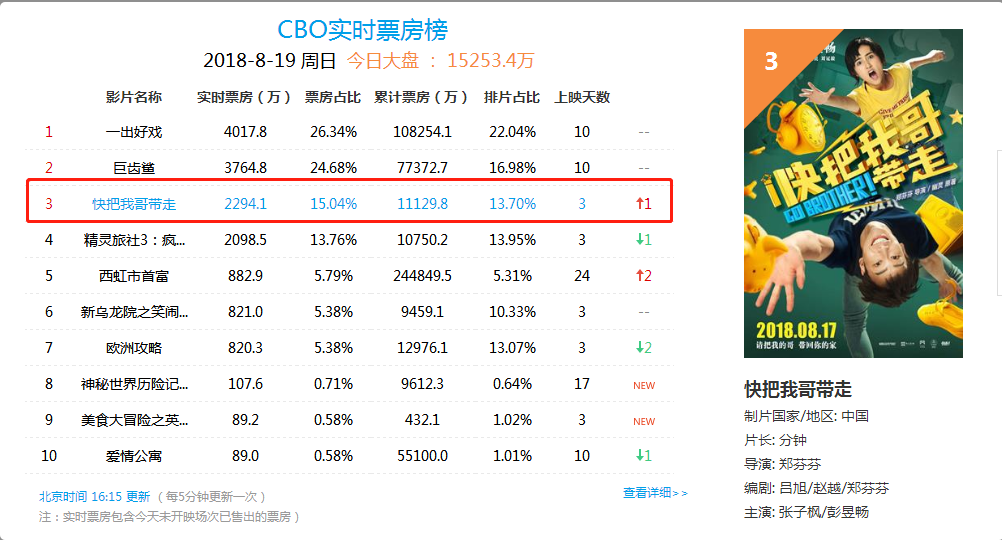Select 美食大冒险之英... movie title

[134, 420]
